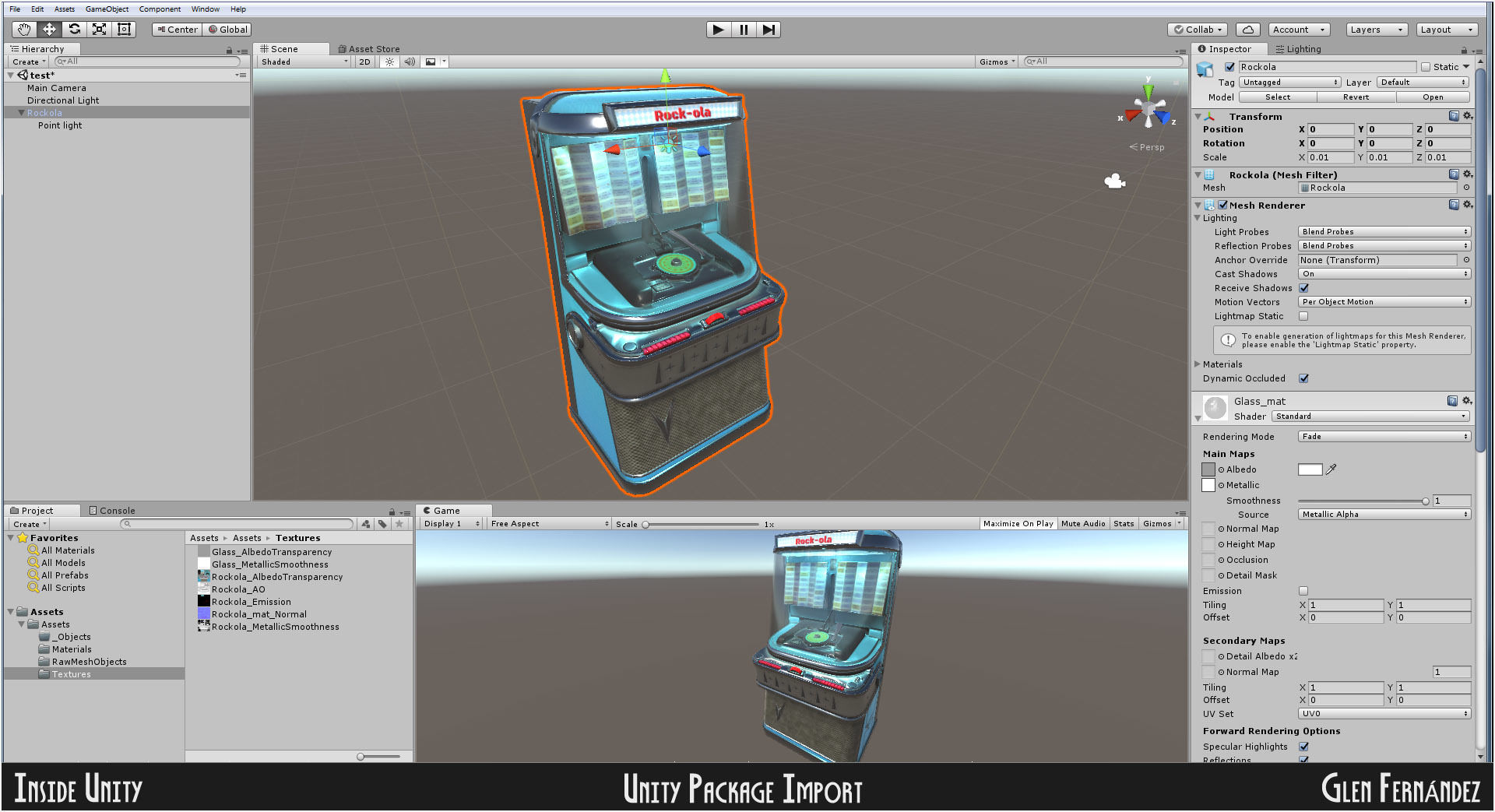Open the scene effects image icon
The width and height of the screenshot is (1495, 812).
(x=431, y=62)
